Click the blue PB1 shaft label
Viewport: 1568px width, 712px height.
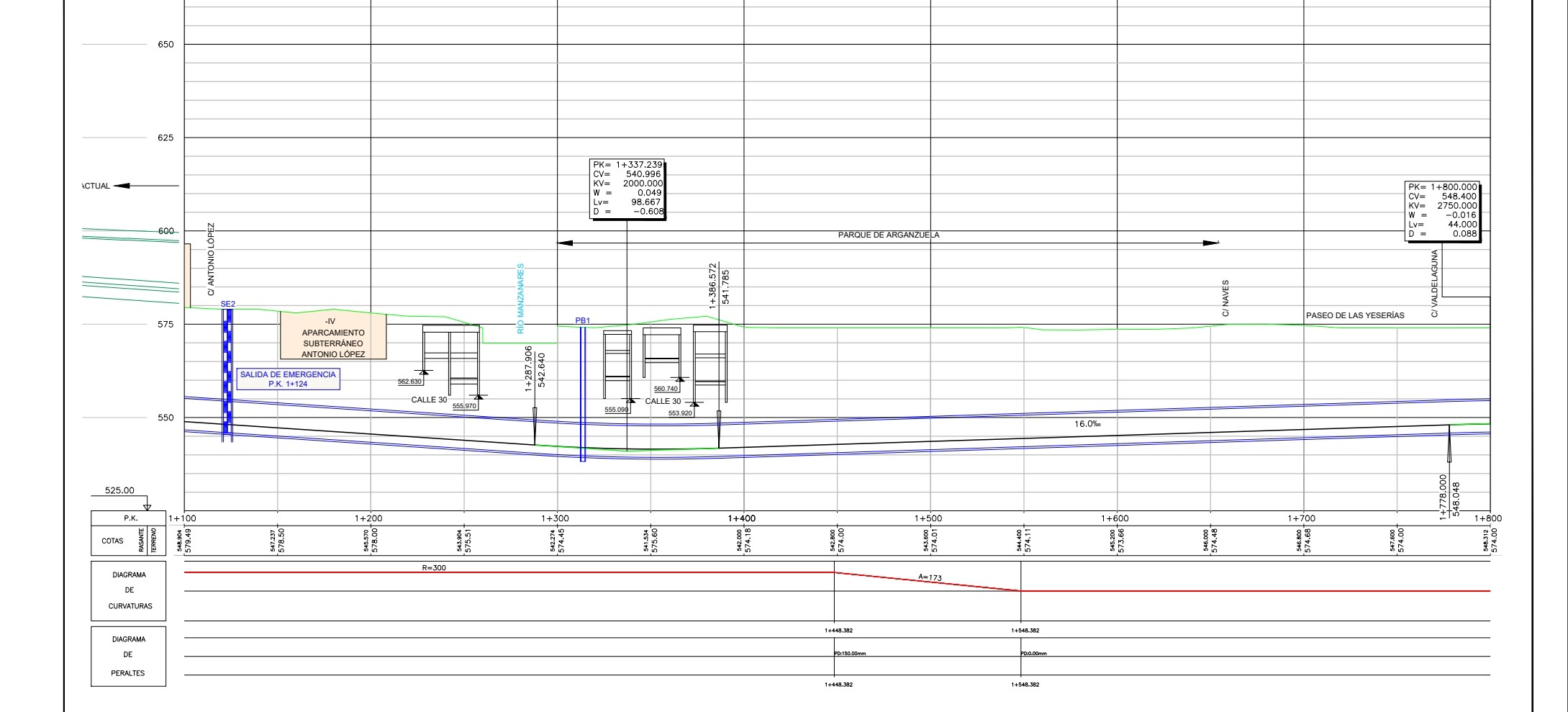pos(582,320)
